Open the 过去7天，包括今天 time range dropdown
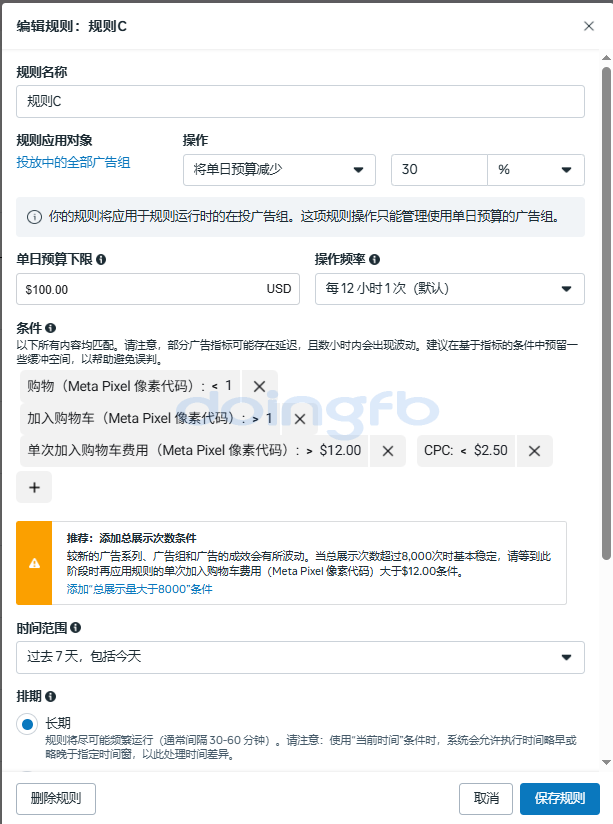Image resolution: width=613 pixels, height=824 pixels. 300,657
